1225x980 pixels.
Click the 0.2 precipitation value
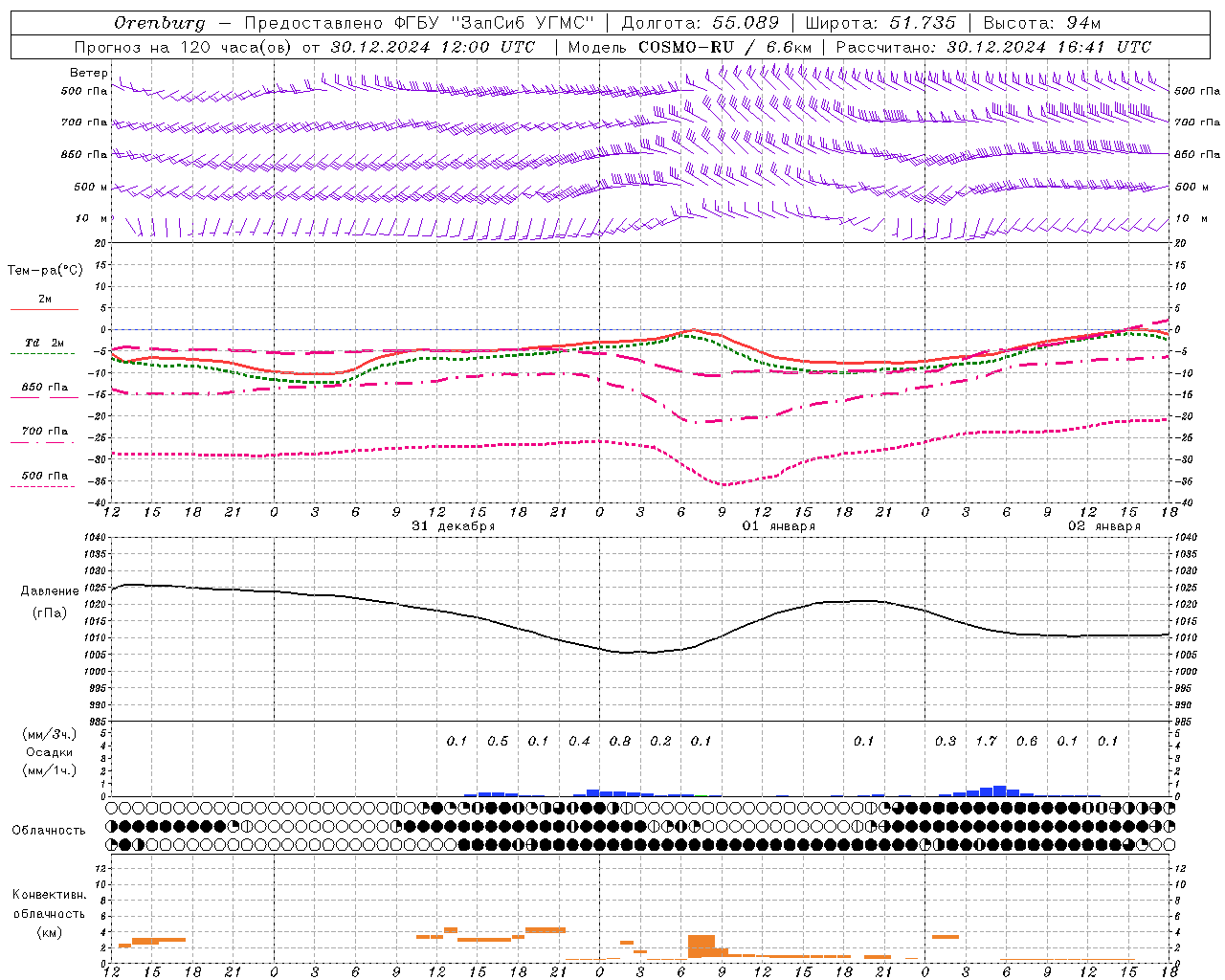point(660,741)
